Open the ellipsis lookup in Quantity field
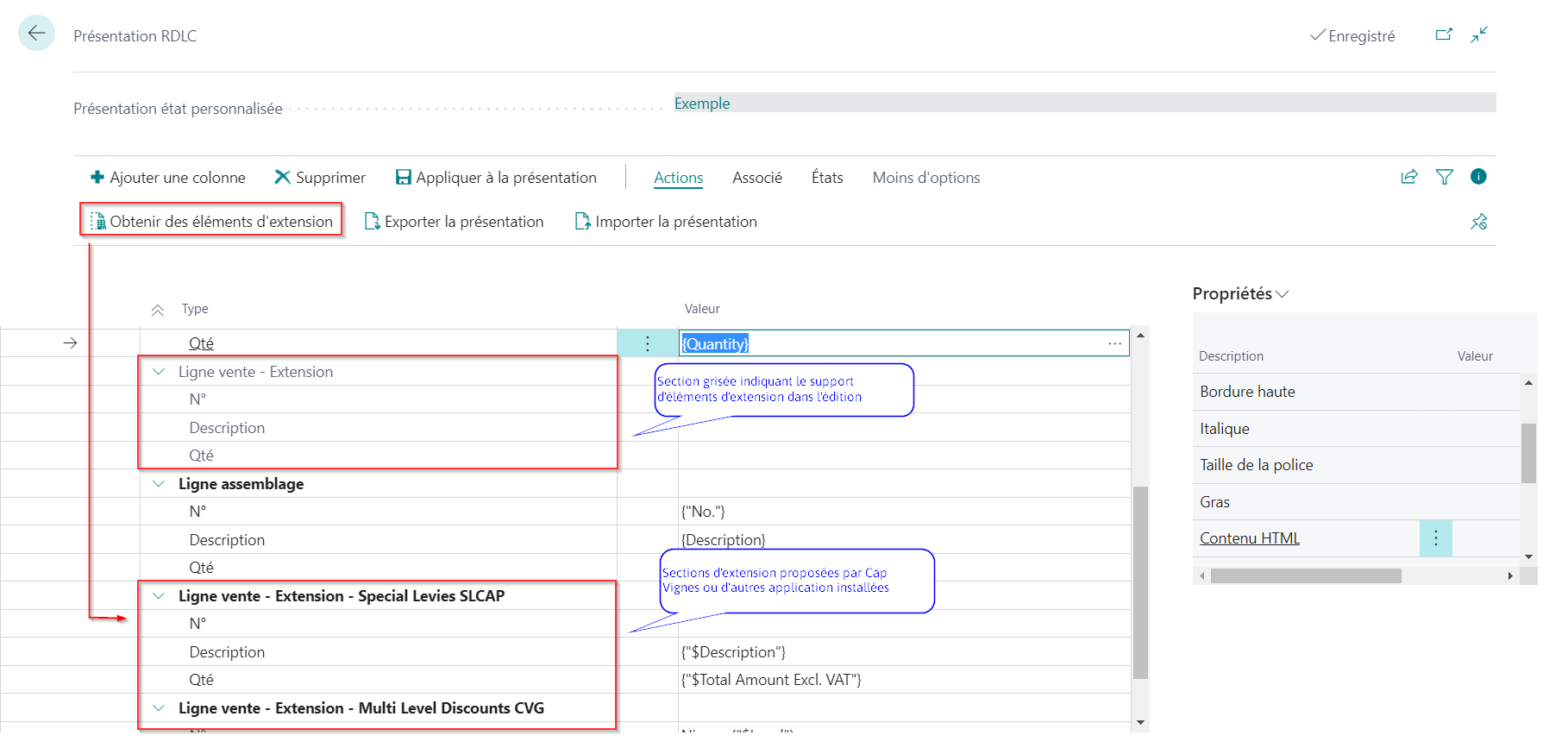Screen dimensions: 1568x748 tap(1115, 343)
